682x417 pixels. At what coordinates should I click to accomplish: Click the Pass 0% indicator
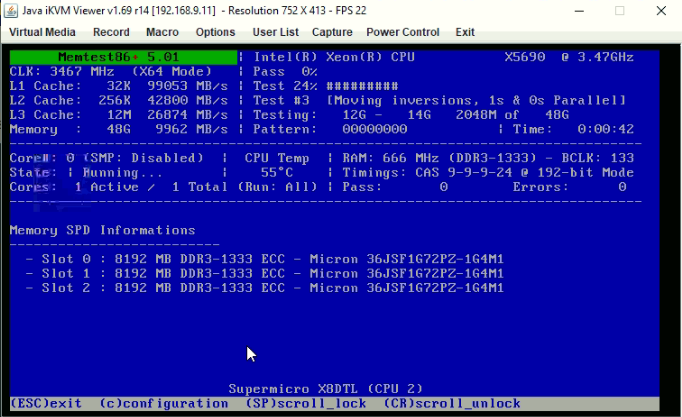click(285, 72)
